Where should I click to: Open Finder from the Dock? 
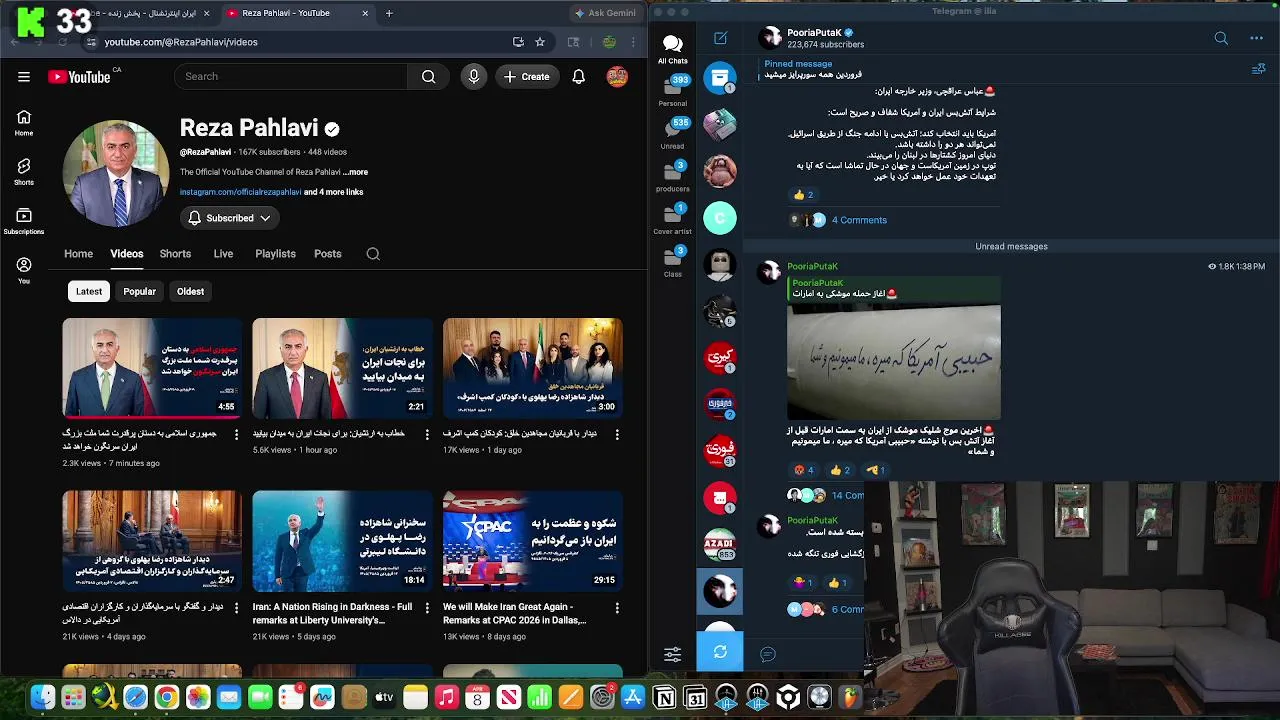(43, 697)
